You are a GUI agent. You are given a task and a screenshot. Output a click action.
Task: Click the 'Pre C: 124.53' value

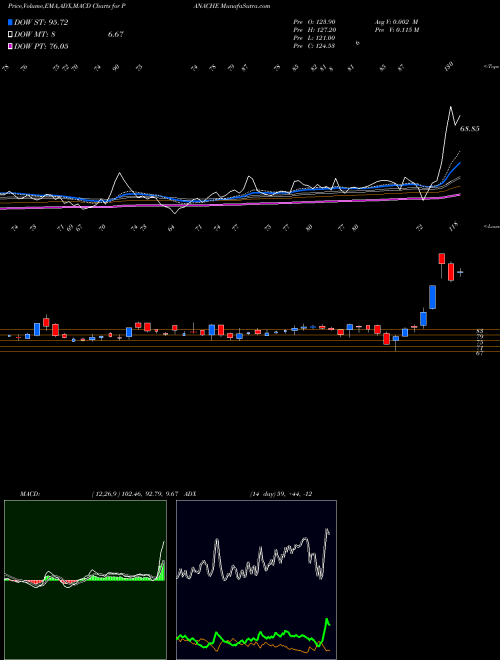(314, 46)
